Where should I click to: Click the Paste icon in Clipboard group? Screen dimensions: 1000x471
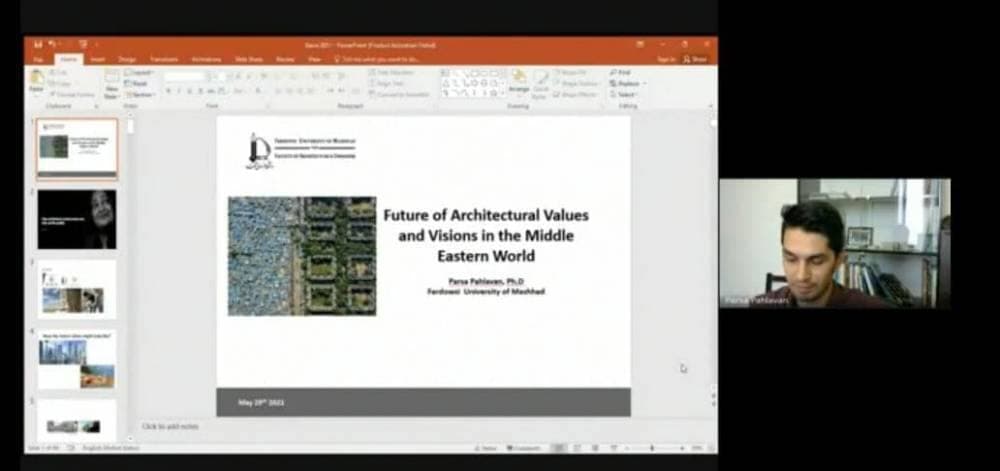click(36, 80)
